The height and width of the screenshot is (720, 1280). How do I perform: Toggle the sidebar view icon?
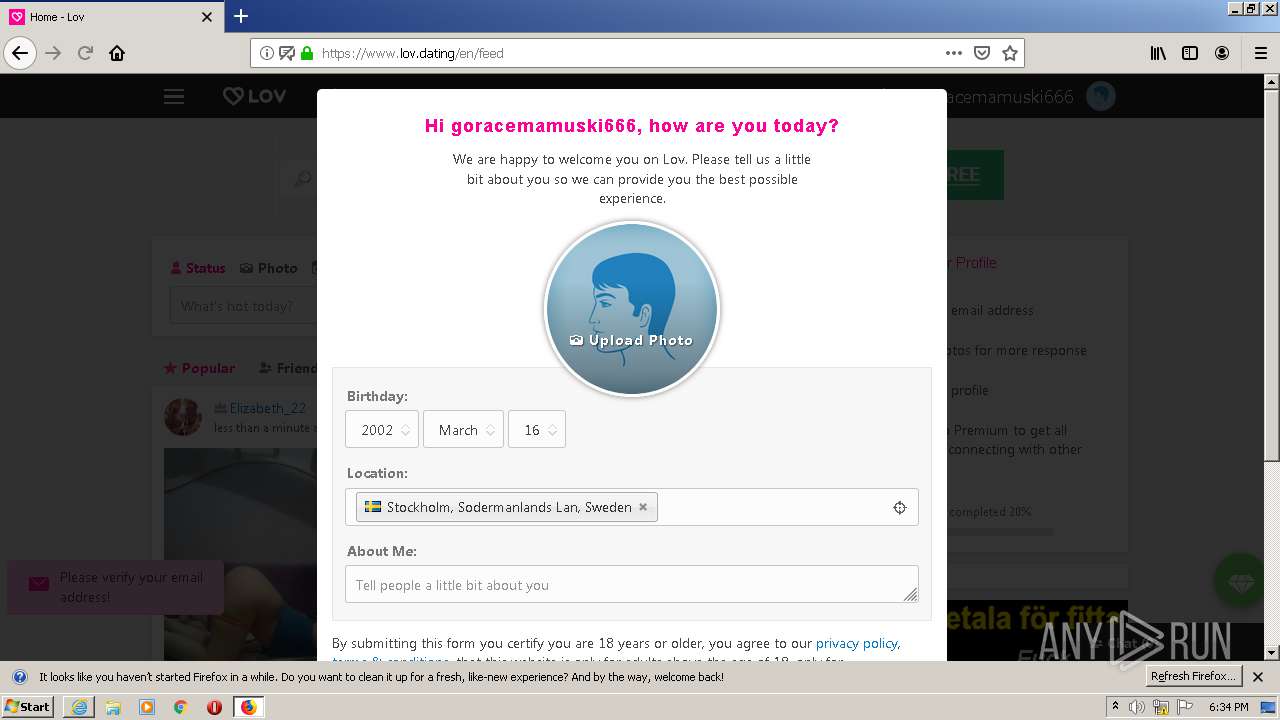tap(1190, 53)
